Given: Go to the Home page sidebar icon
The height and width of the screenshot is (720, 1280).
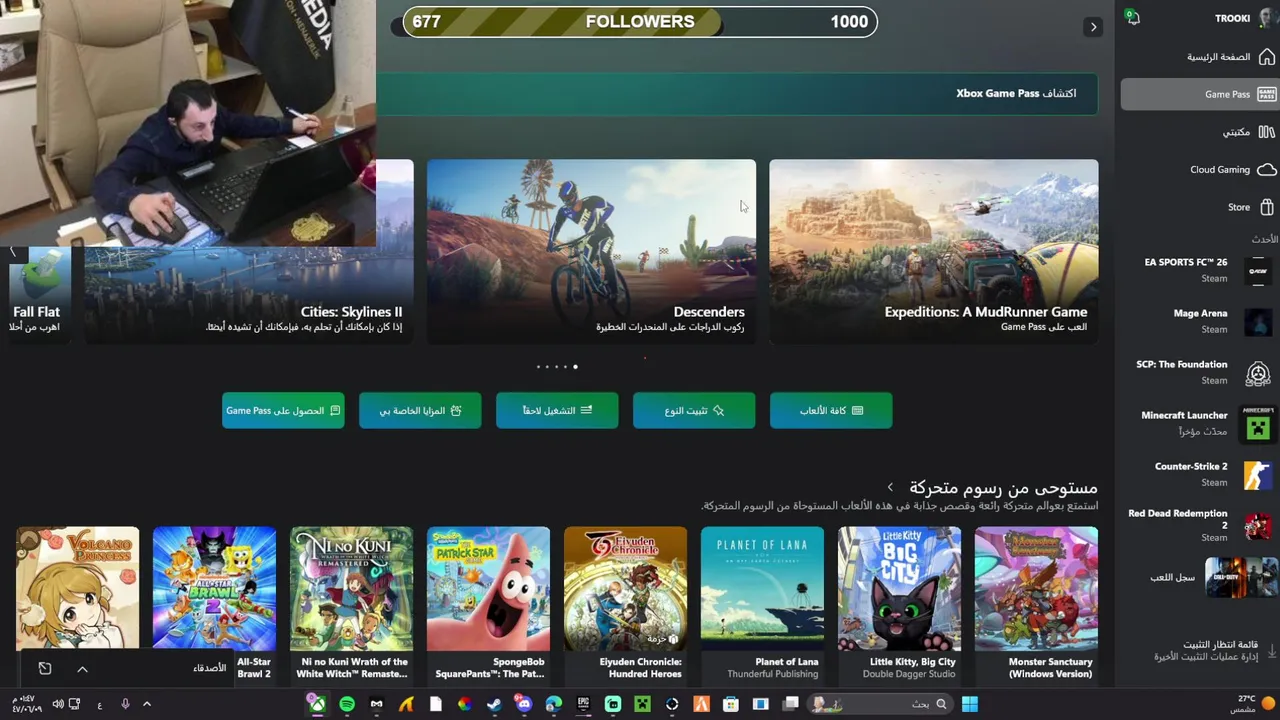Looking at the screenshot, I should click(x=1266, y=57).
